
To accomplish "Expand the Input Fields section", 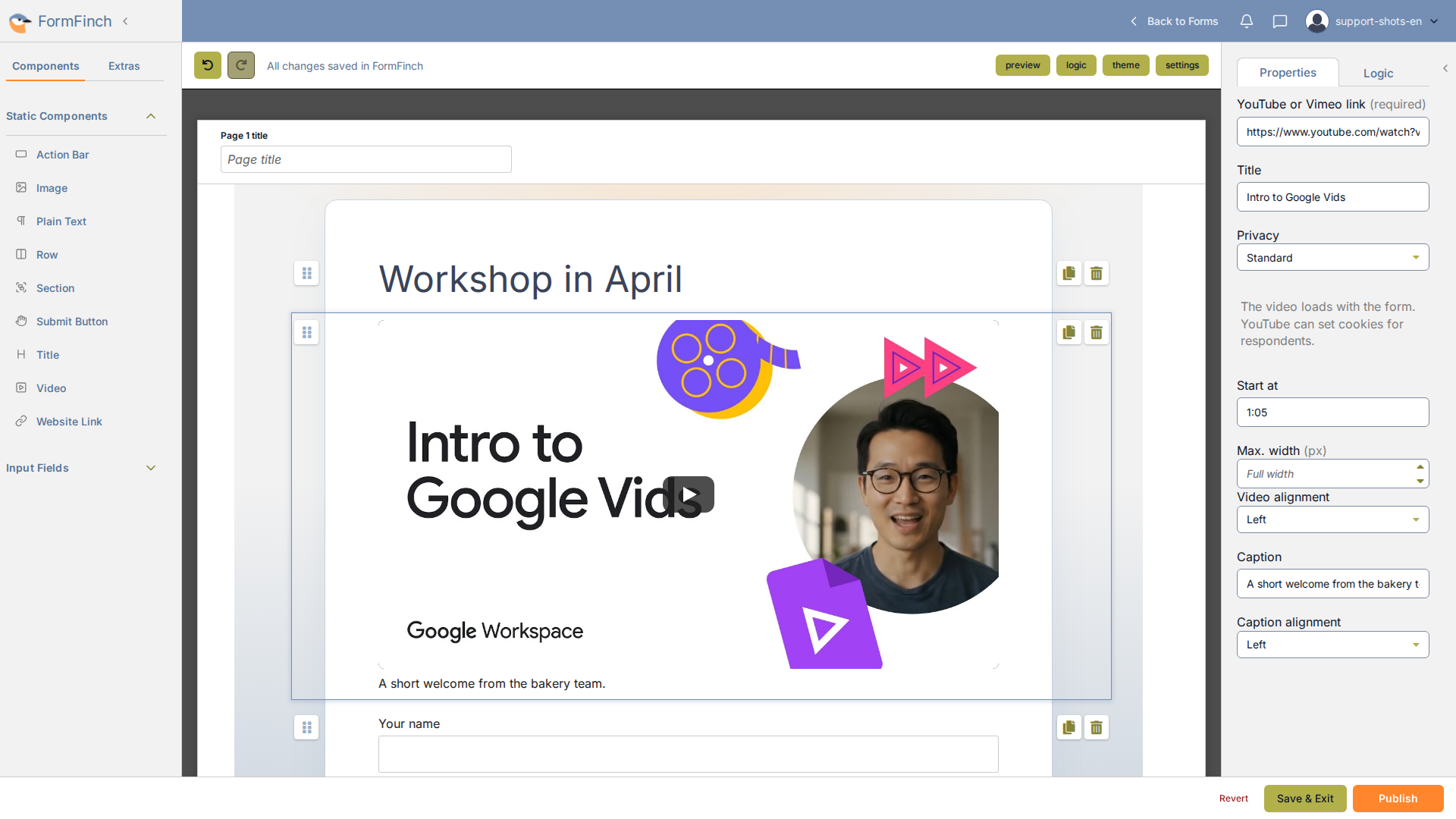I will 151,468.
